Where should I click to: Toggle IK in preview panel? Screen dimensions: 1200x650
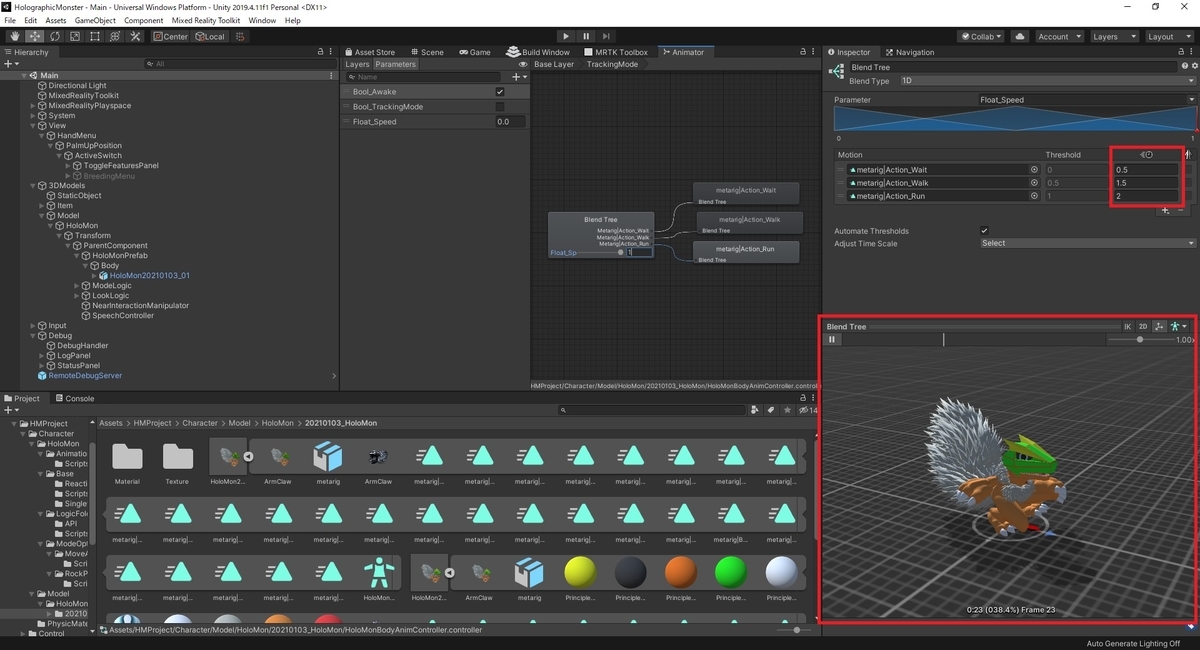point(1127,326)
